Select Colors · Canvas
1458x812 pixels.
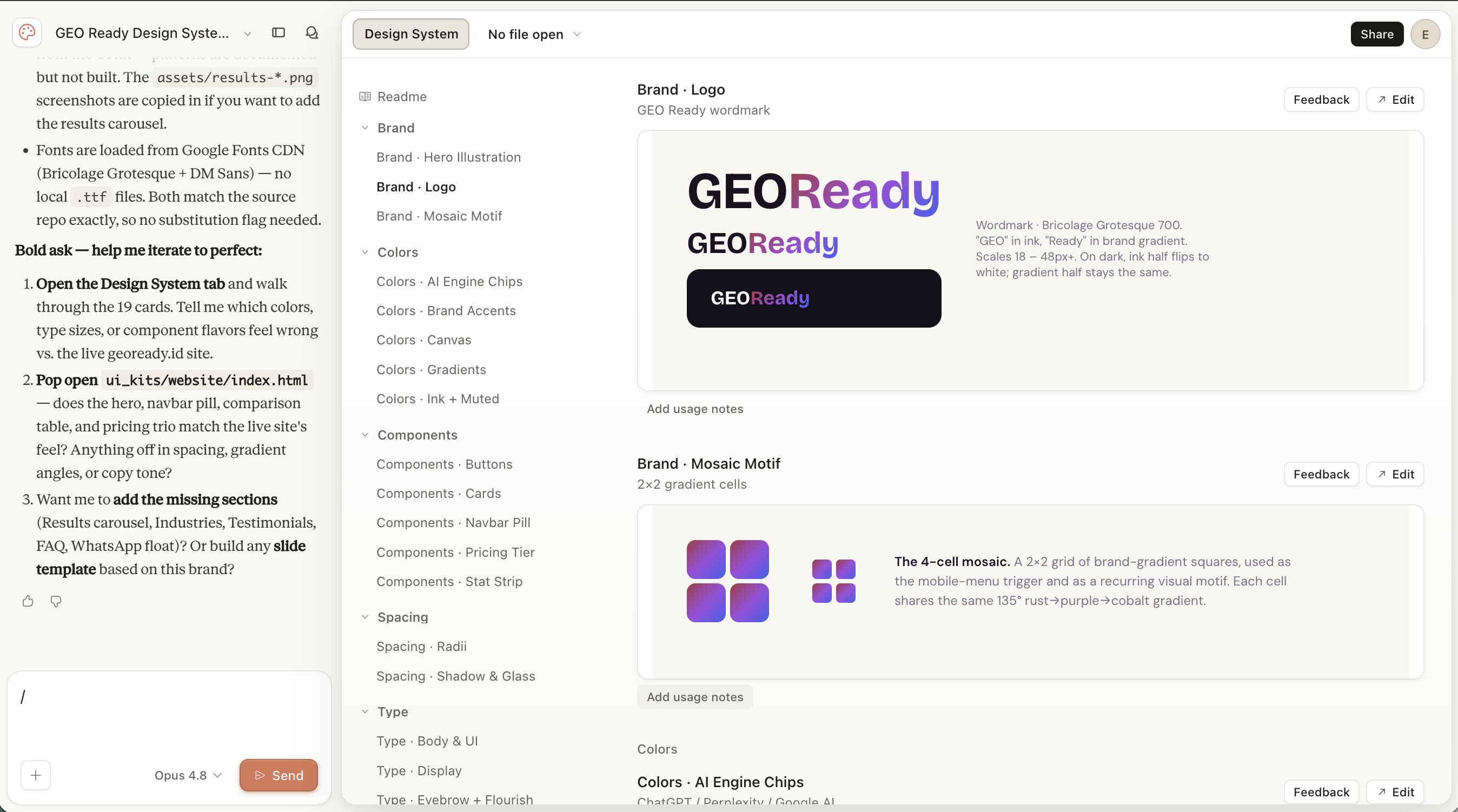tap(424, 340)
